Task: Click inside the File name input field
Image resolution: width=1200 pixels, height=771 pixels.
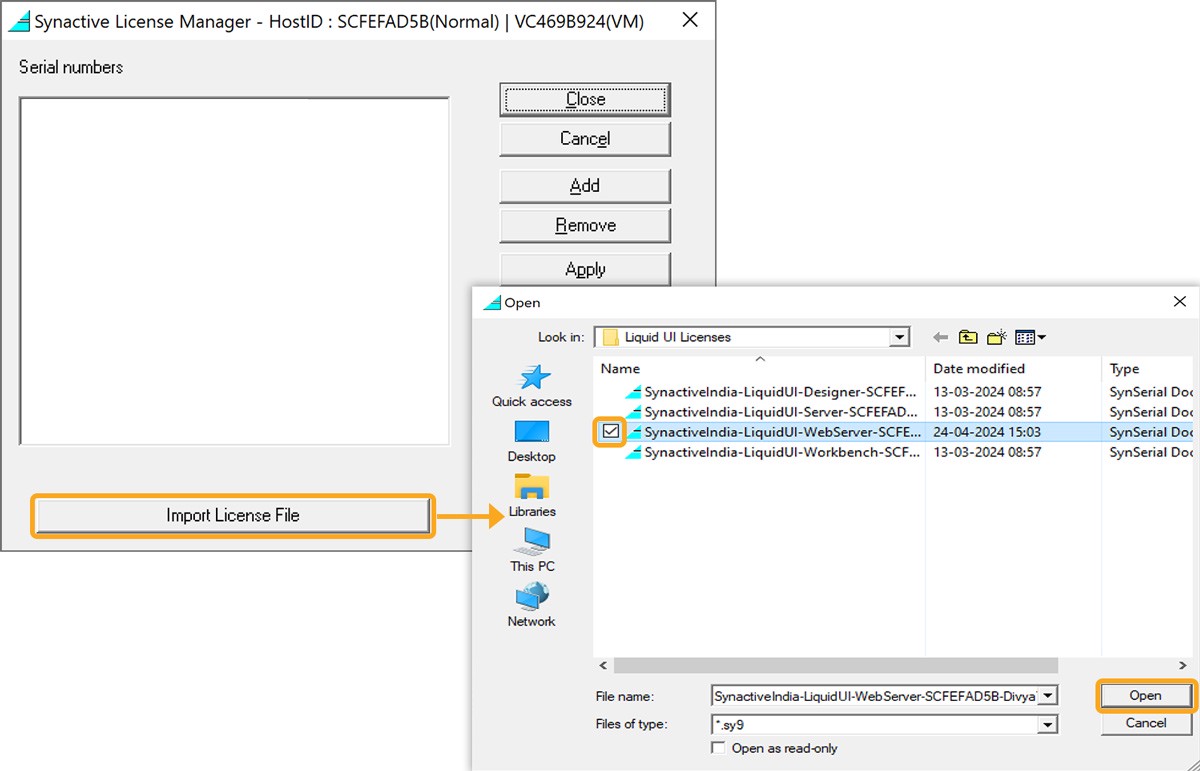Action: [x=875, y=695]
